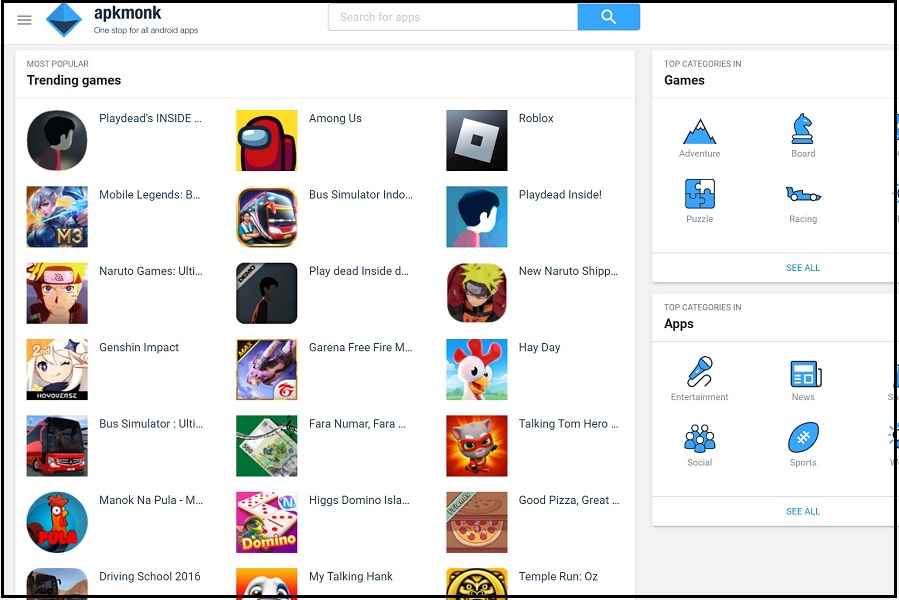Open the Higgs Domino Island icon
The height and width of the screenshot is (600, 899).
(267, 522)
